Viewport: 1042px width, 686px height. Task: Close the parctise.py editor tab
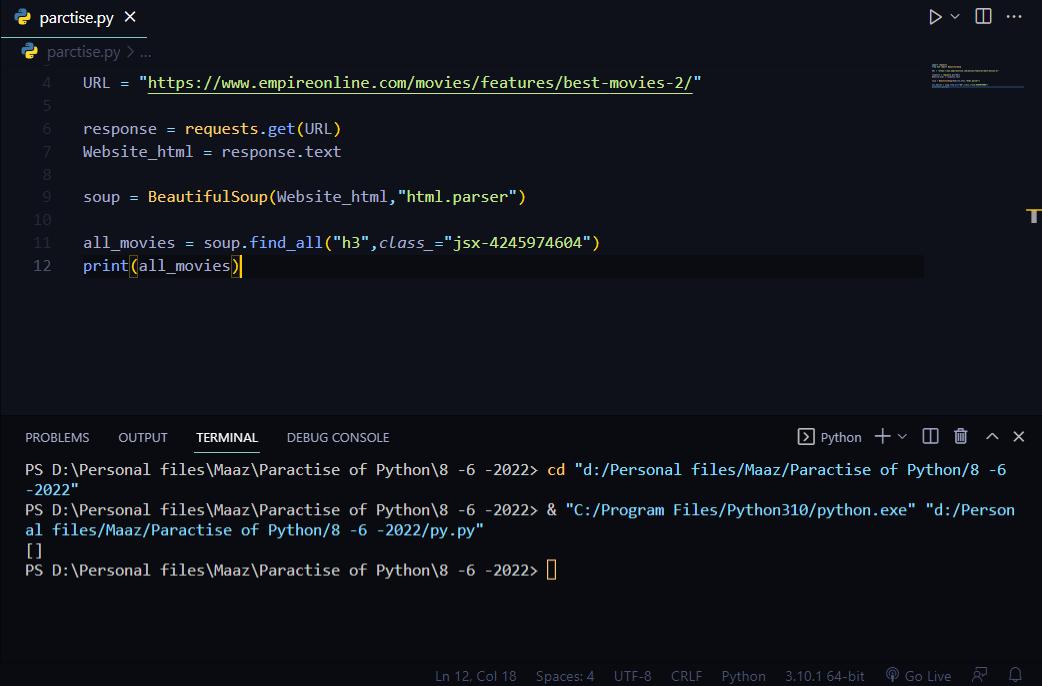(131, 18)
